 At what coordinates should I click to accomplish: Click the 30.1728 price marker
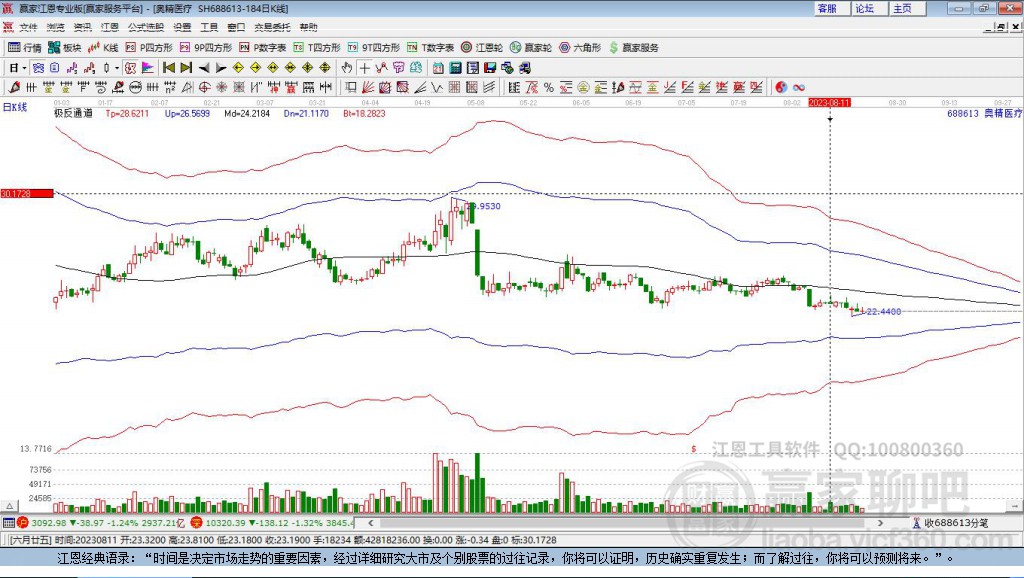click(x=27, y=193)
